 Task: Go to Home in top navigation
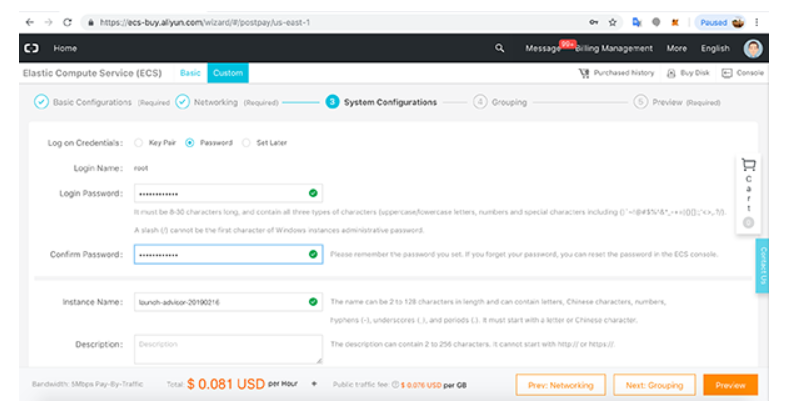[x=65, y=48]
